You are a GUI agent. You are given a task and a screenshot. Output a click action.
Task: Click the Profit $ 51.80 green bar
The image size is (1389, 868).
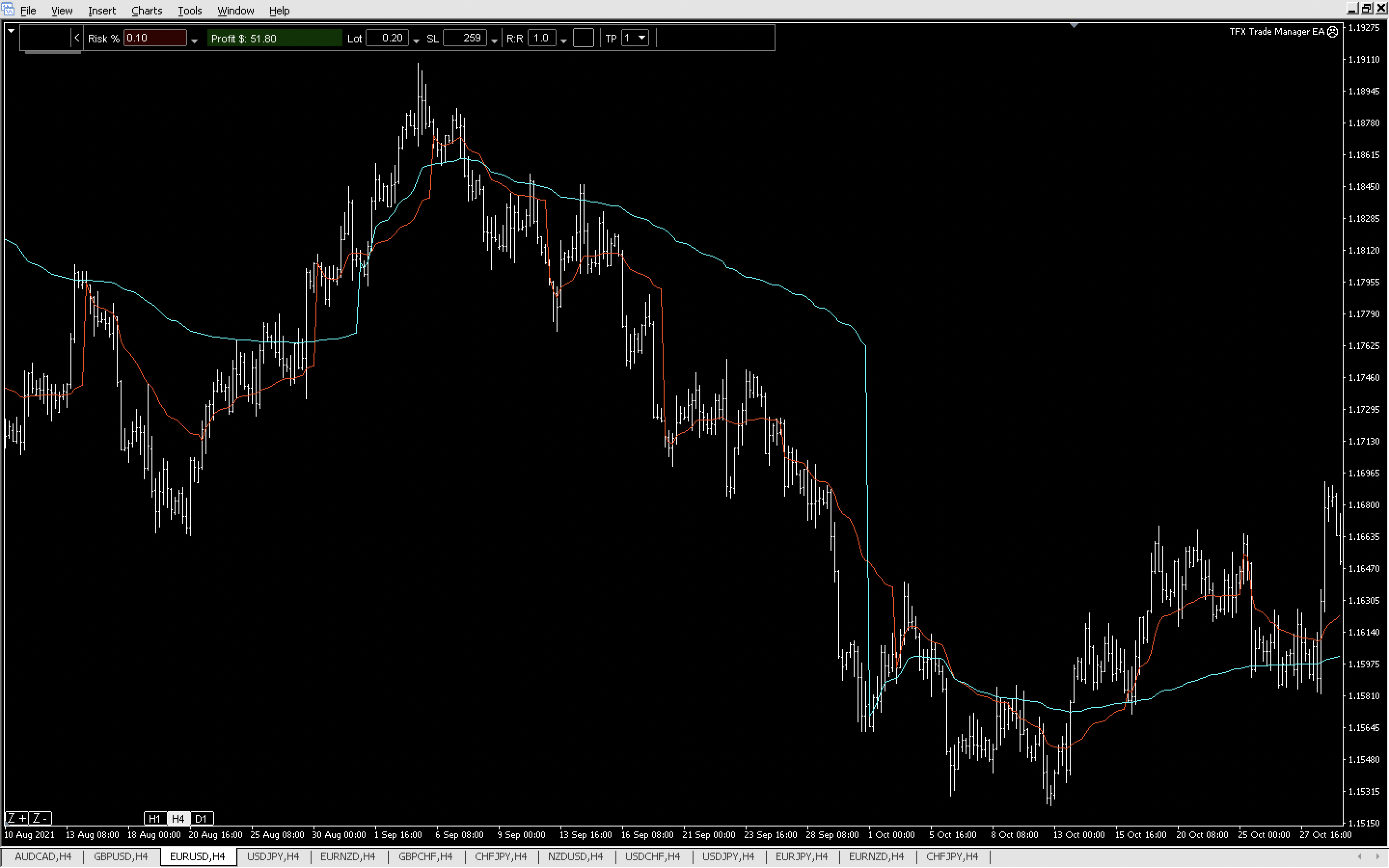274,39
